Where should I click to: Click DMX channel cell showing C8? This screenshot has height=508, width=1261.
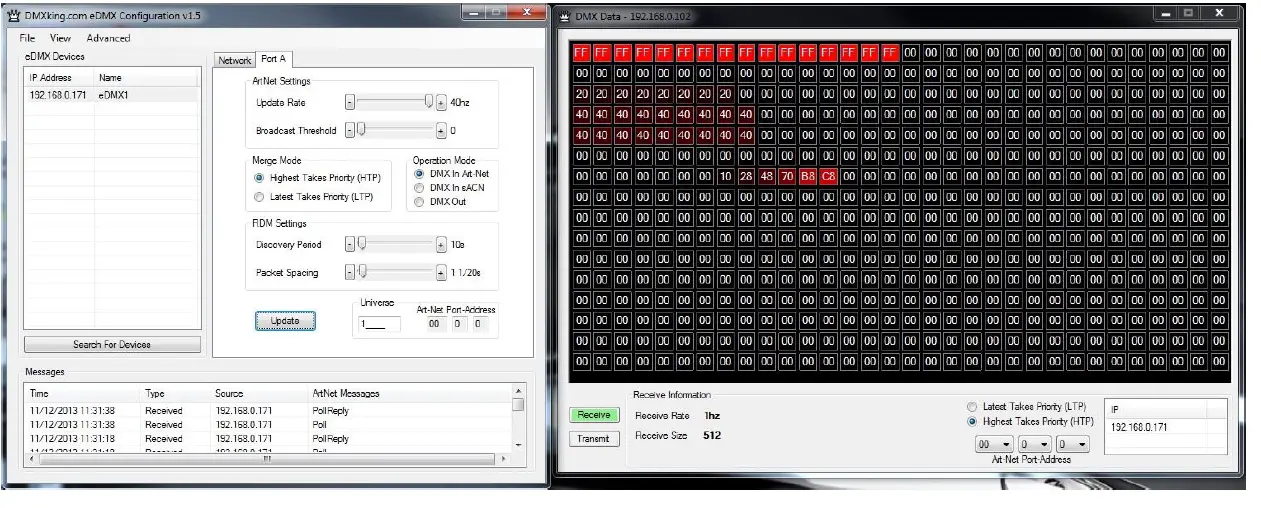[x=828, y=176]
